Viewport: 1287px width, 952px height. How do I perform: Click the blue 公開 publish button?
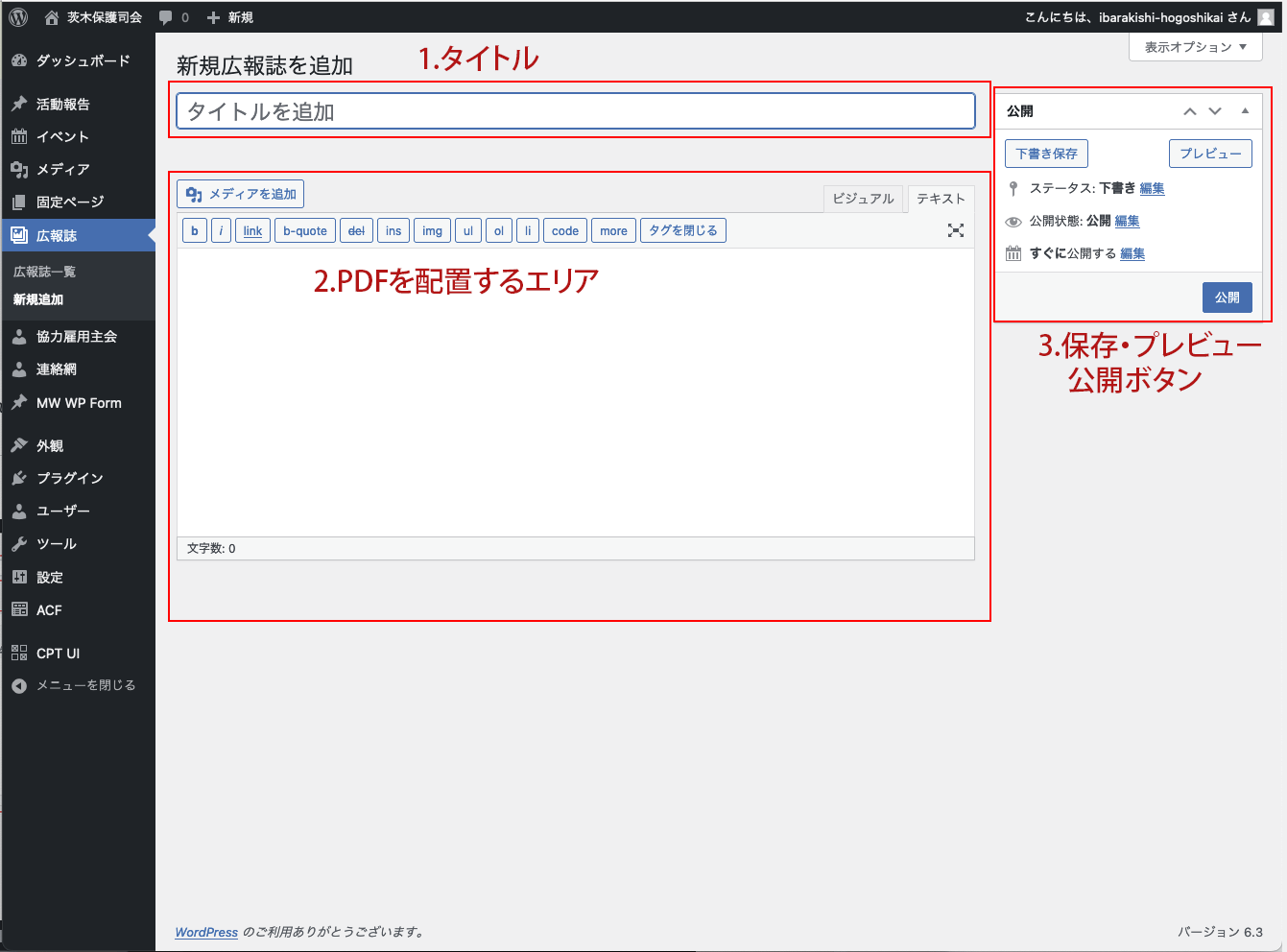coord(1227,297)
